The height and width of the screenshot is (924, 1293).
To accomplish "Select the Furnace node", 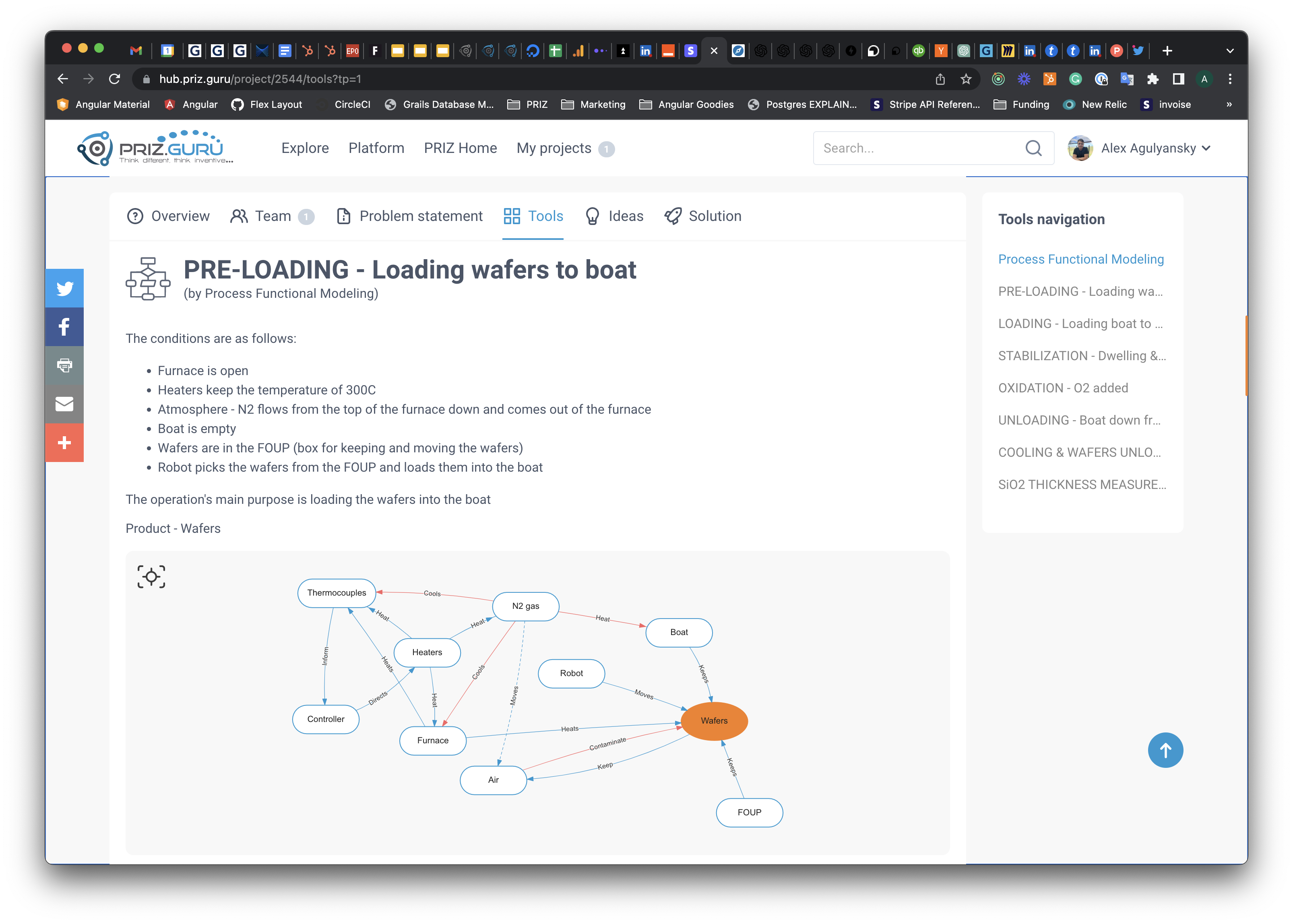I will tap(432, 740).
